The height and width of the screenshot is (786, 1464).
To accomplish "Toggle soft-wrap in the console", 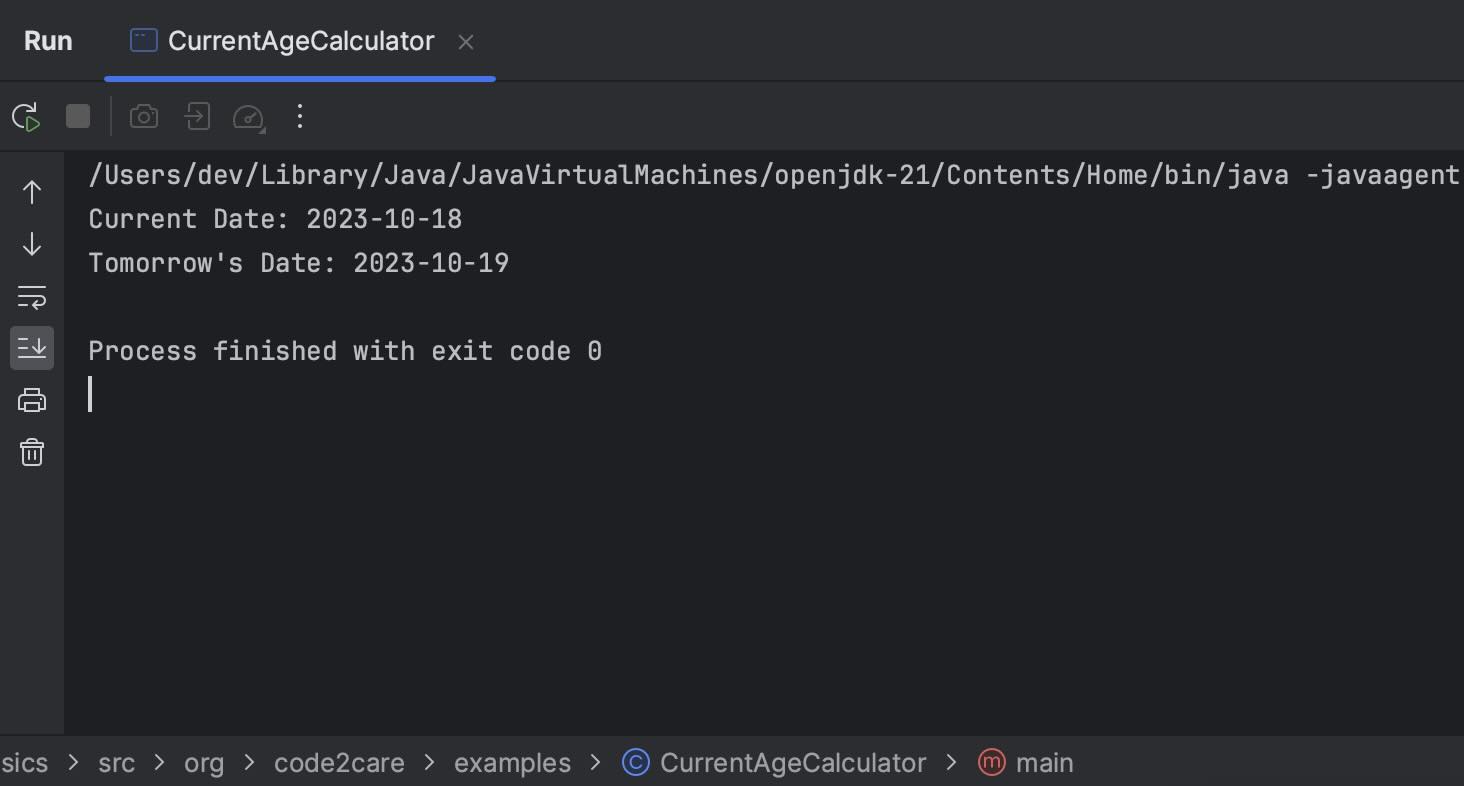I will click(31, 296).
